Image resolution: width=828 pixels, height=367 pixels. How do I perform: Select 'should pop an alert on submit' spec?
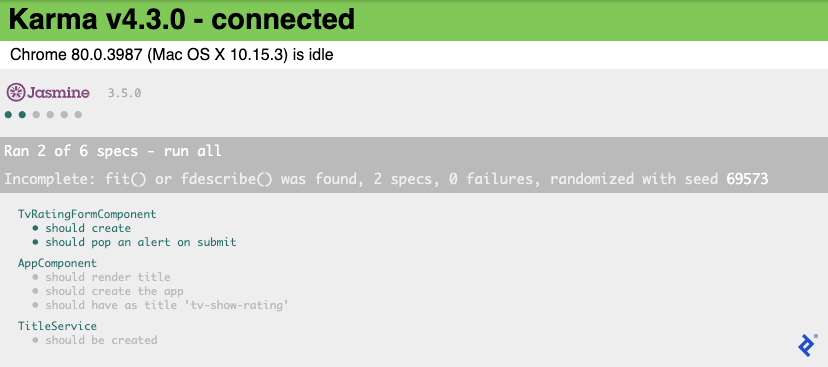(140, 242)
